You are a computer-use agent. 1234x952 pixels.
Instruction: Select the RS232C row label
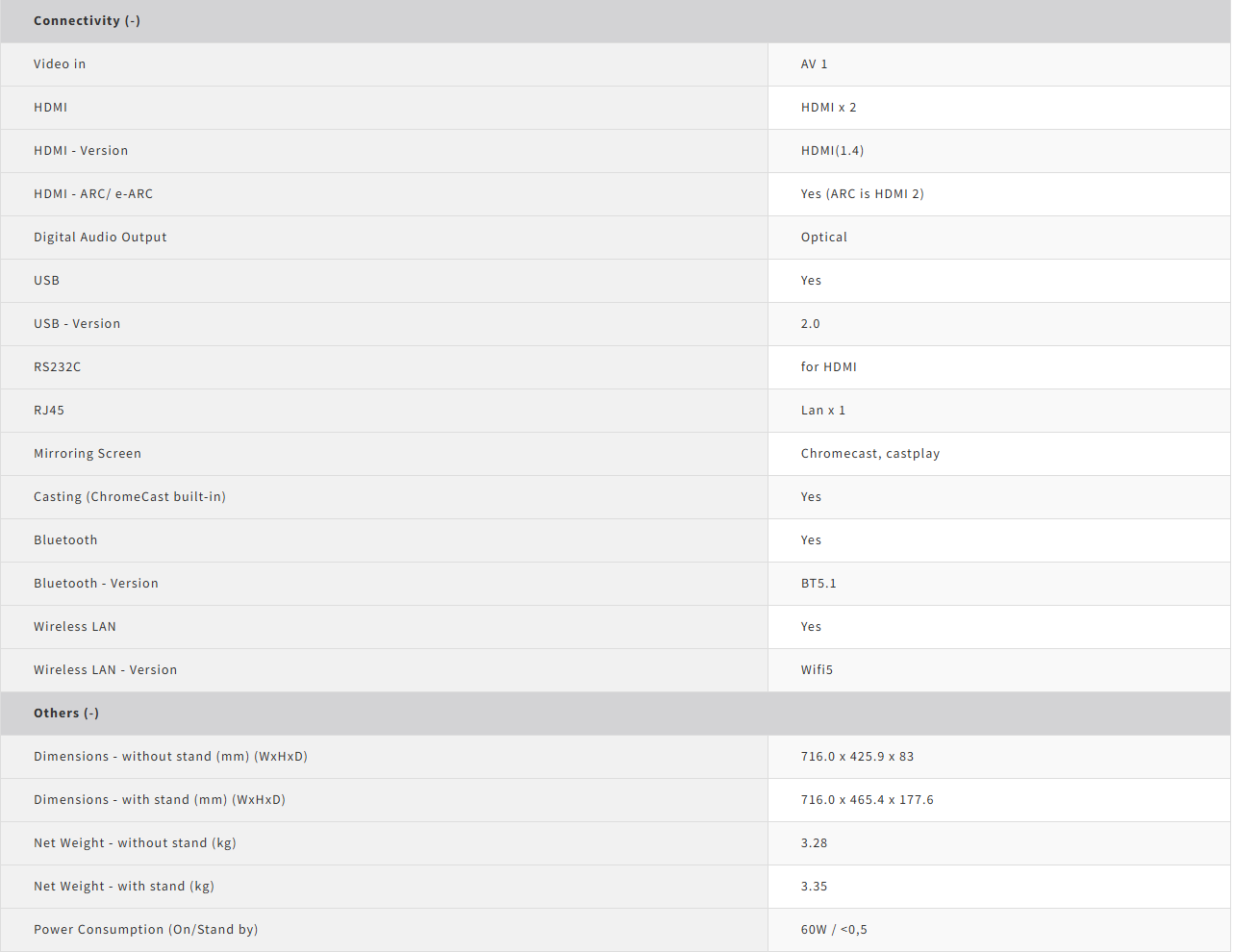[58, 367]
